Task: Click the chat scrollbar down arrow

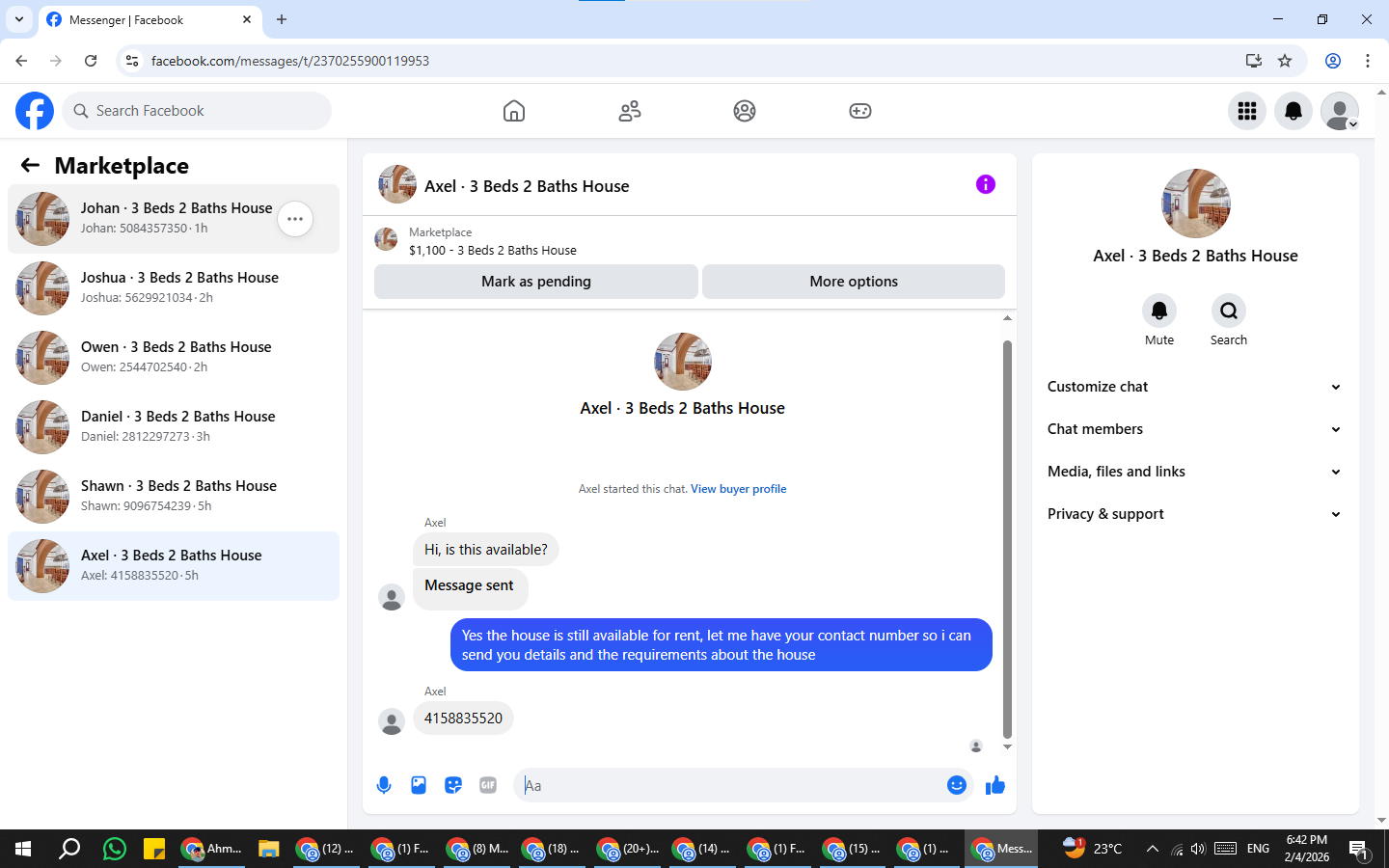Action: click(x=1007, y=747)
